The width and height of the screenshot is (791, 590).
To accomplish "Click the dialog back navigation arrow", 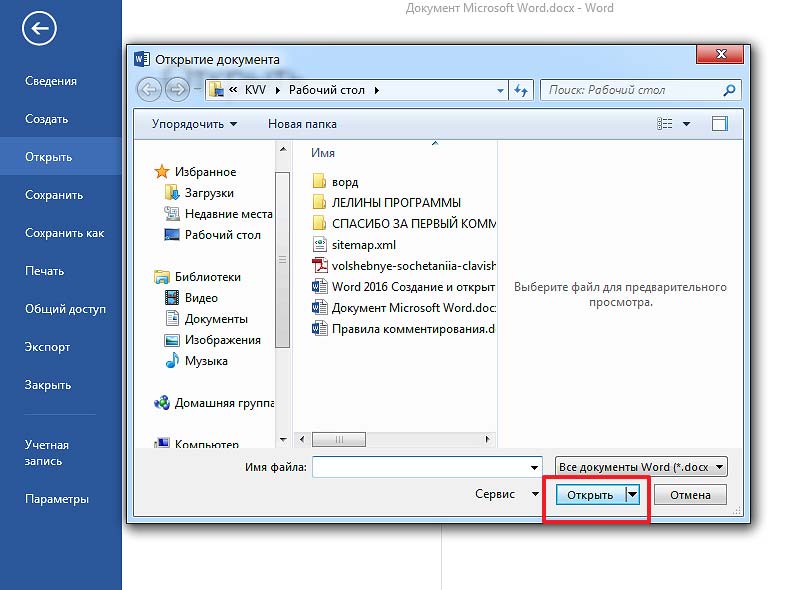I will (x=149, y=90).
